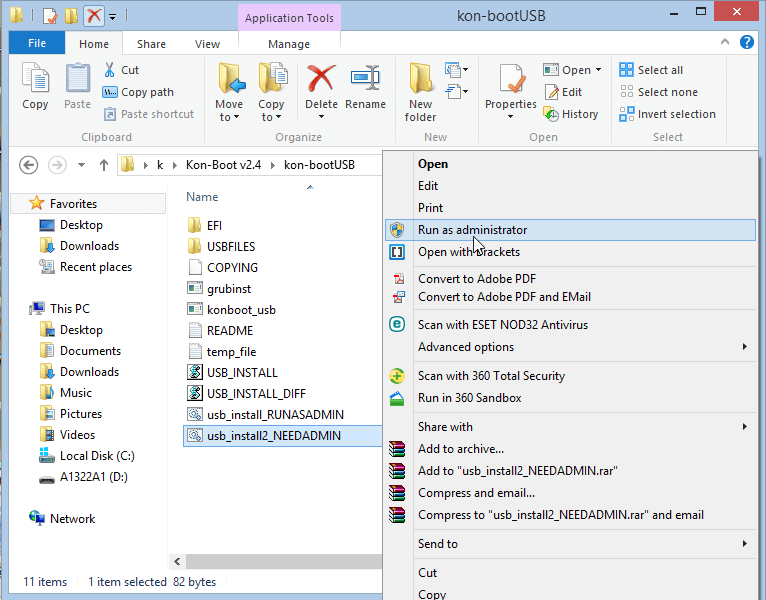The image size is (766, 600).
Task: Click the Paste clipboard icon
Action: click(x=77, y=78)
